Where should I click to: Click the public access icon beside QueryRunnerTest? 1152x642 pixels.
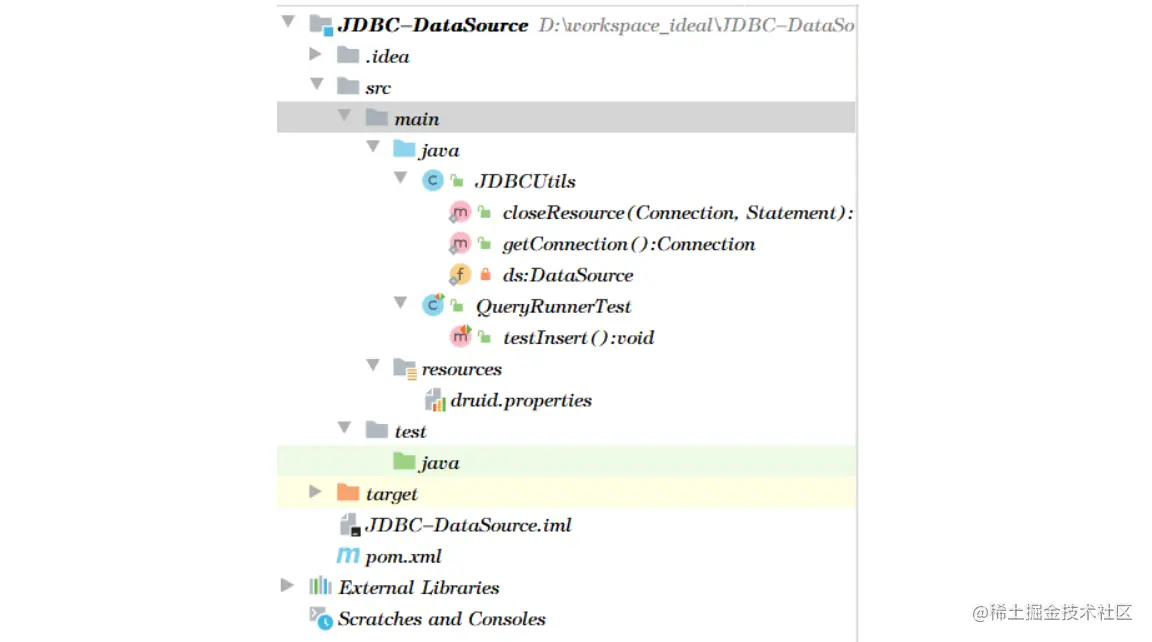[x=458, y=306]
